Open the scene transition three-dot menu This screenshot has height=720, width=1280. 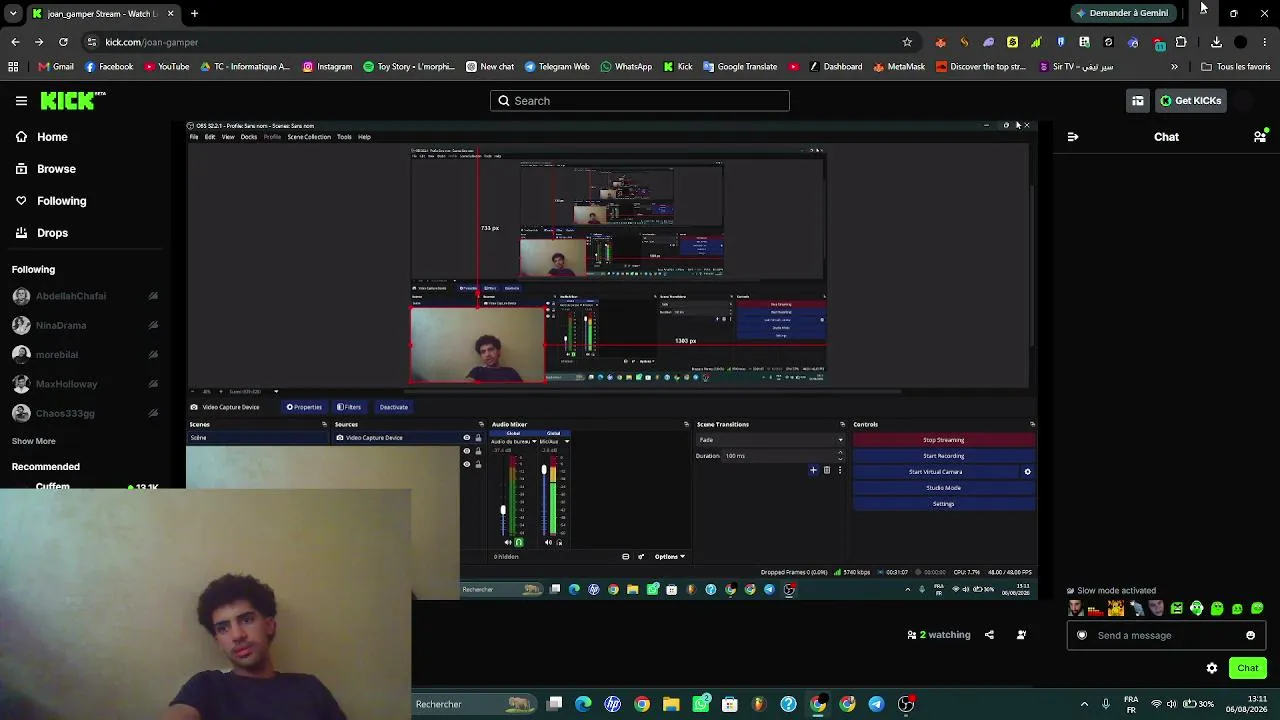click(x=839, y=470)
